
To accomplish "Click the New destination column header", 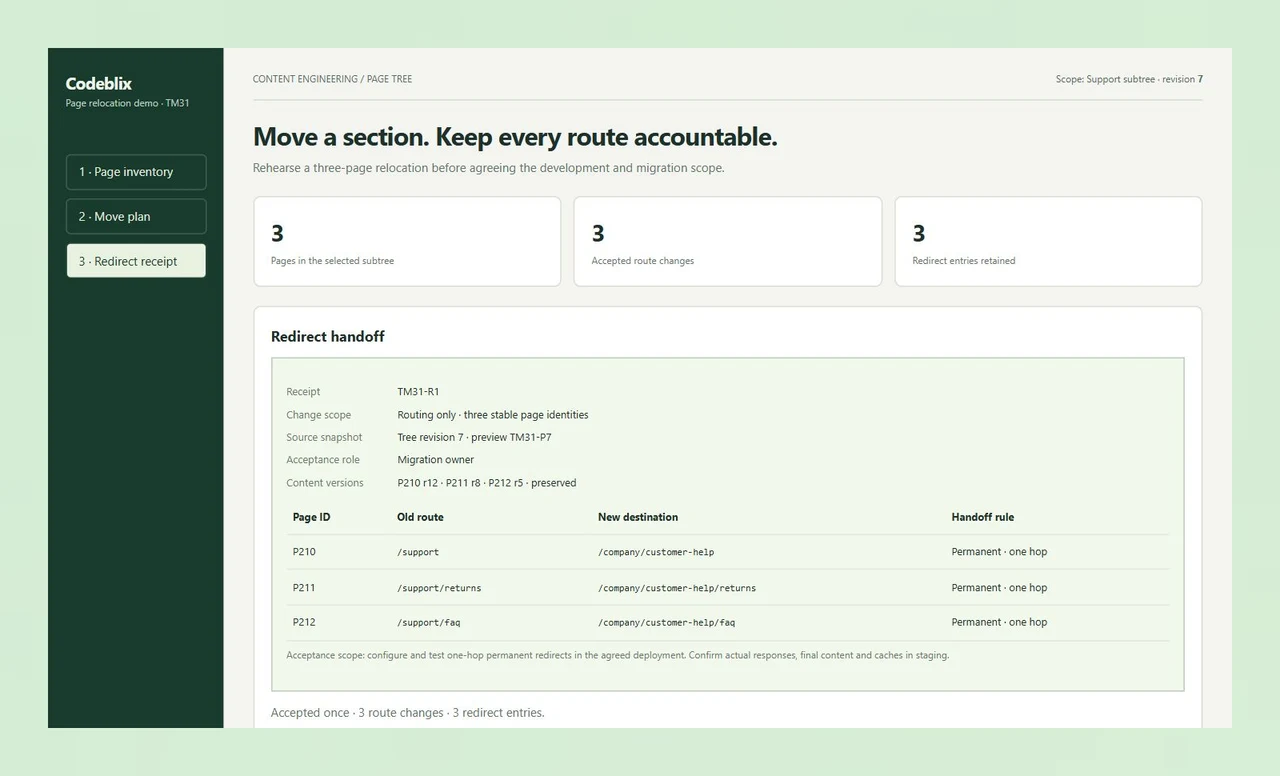I will 638,517.
